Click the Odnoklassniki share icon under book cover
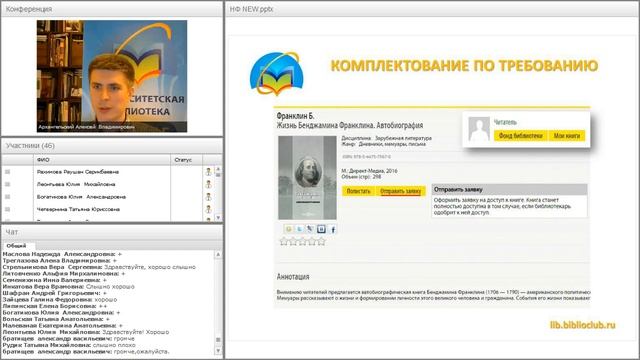This screenshot has height=360, width=640. point(288,229)
